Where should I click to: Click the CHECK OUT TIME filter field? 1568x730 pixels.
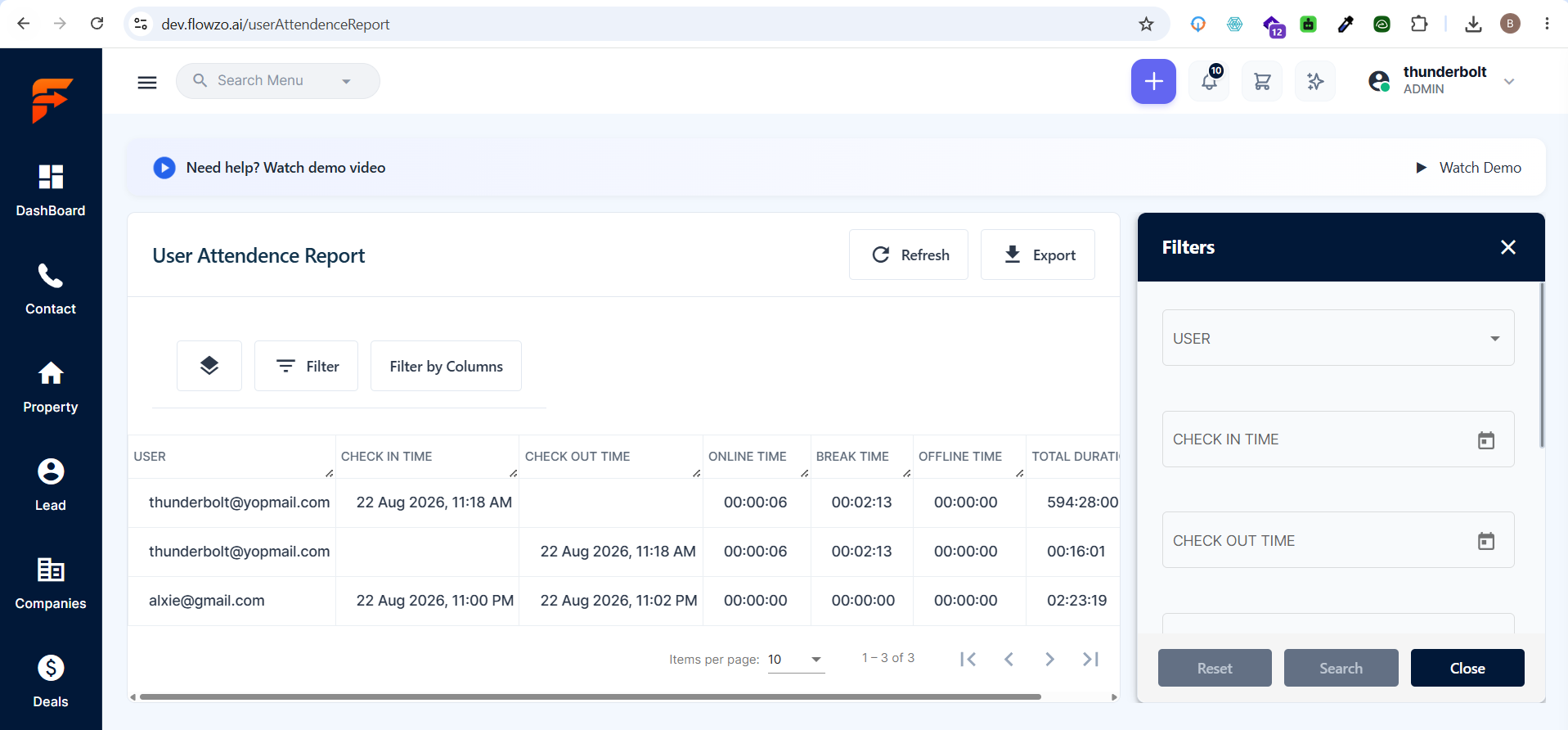(1338, 540)
